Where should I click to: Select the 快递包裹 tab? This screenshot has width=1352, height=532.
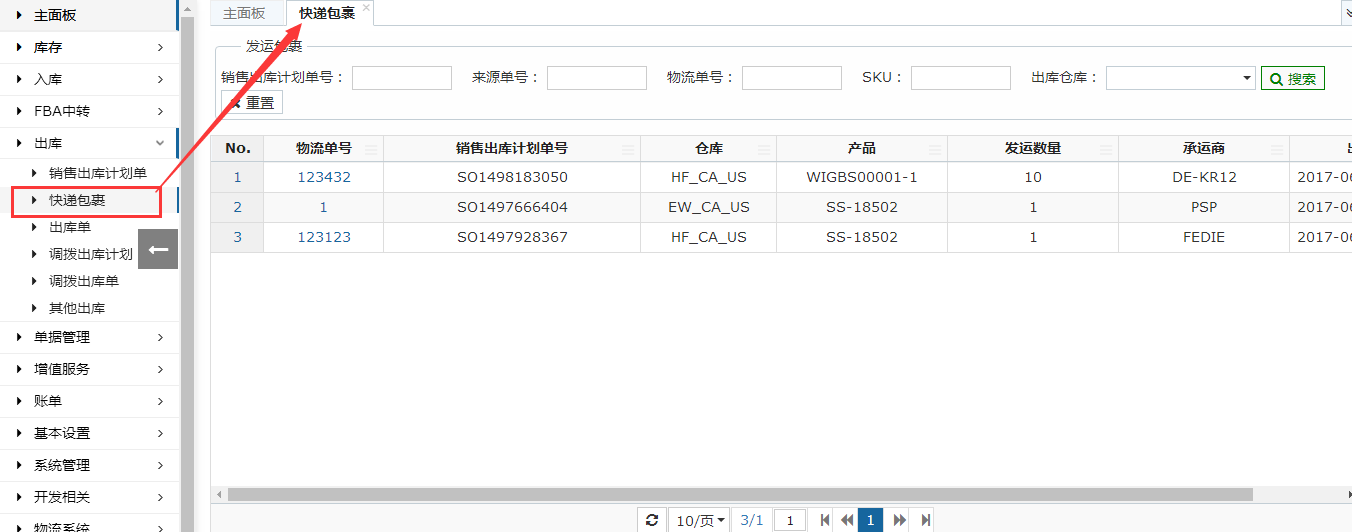pyautogui.click(x=327, y=13)
